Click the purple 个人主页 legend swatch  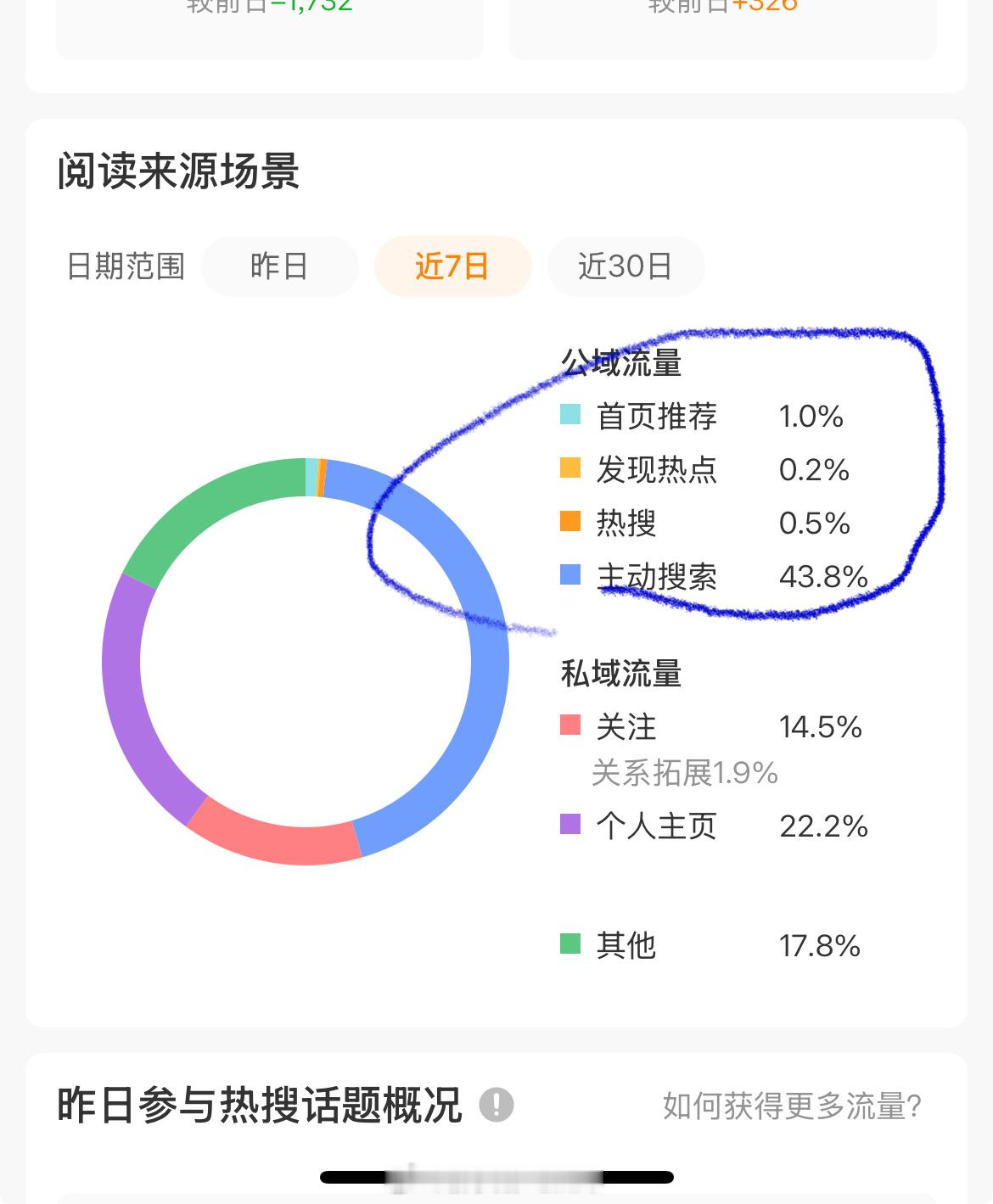click(570, 824)
